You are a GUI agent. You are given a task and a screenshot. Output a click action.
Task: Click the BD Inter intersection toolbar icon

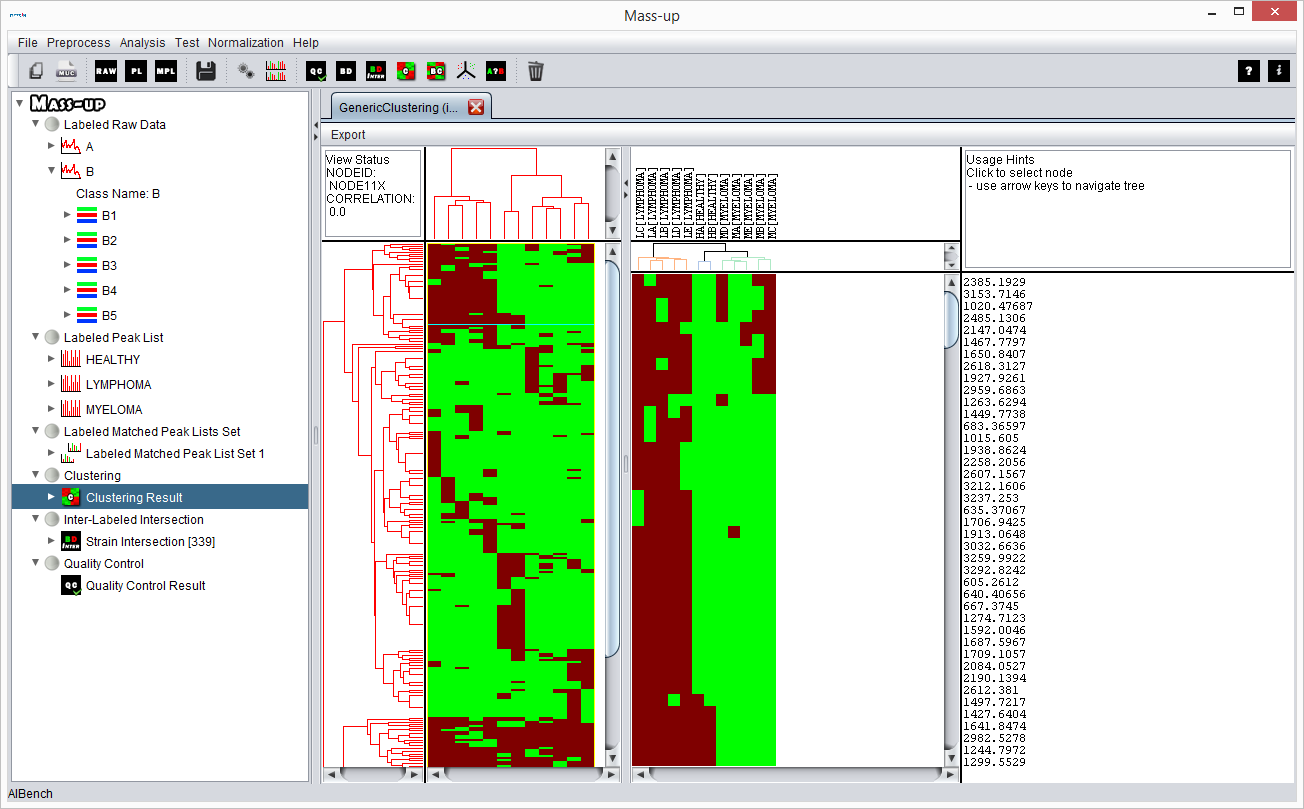pos(374,71)
